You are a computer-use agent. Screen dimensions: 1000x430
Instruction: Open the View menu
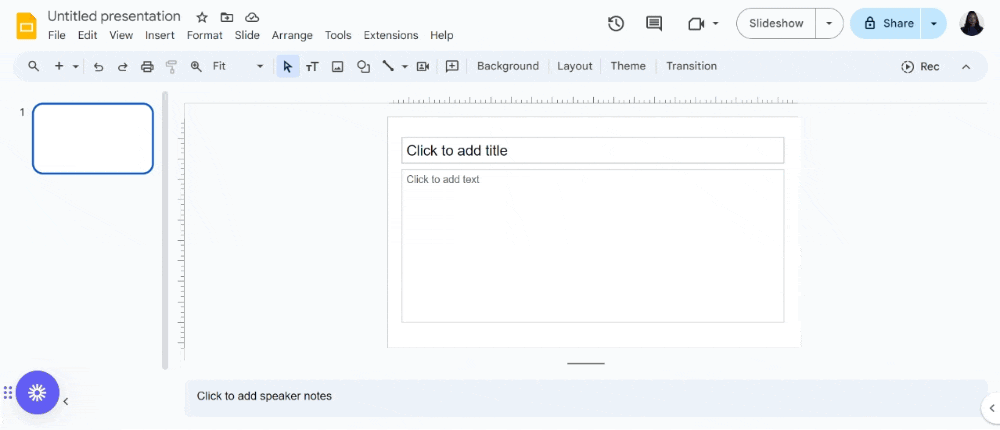121,35
